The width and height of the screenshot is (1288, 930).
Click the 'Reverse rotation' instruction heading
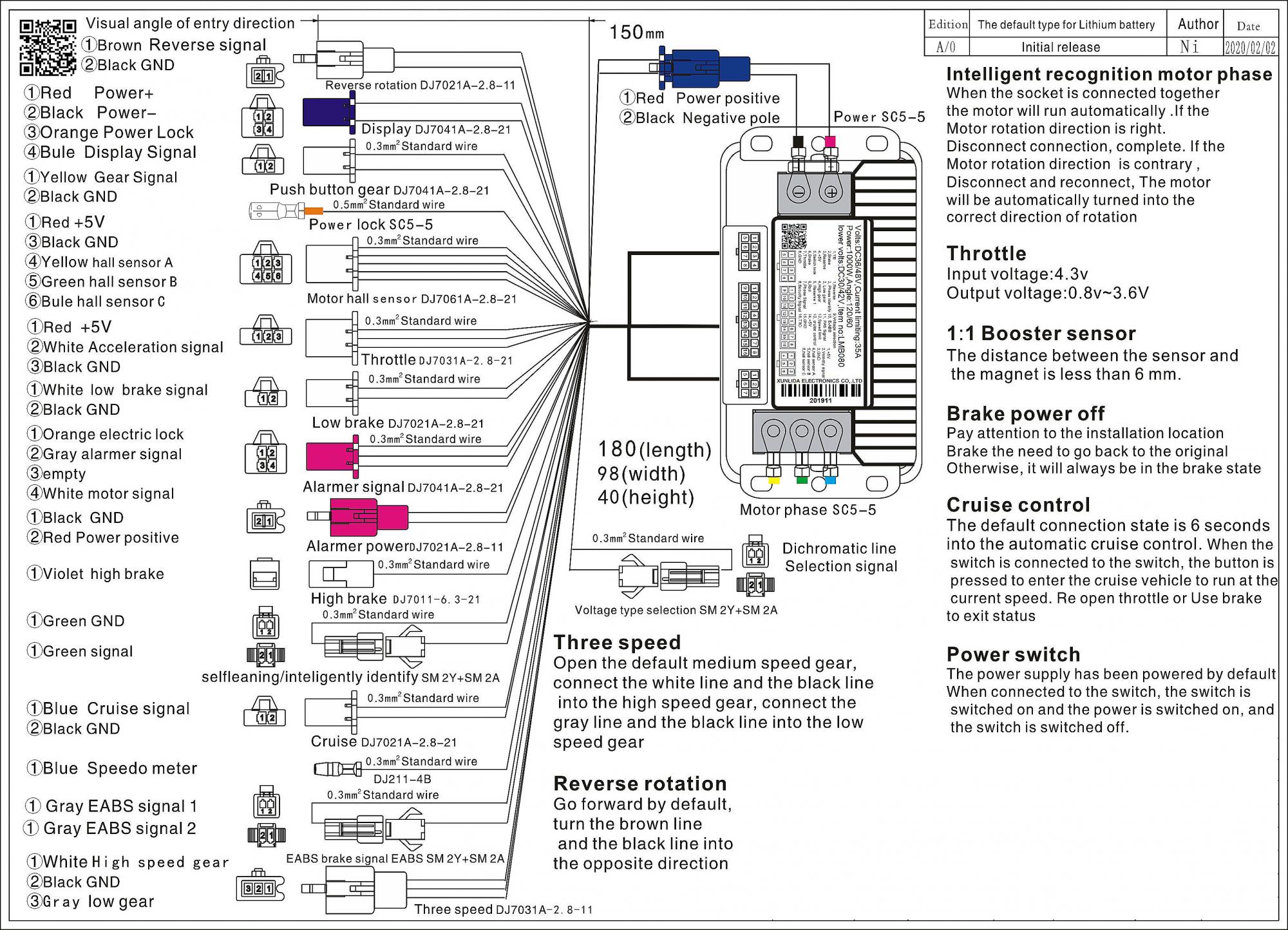[640, 783]
